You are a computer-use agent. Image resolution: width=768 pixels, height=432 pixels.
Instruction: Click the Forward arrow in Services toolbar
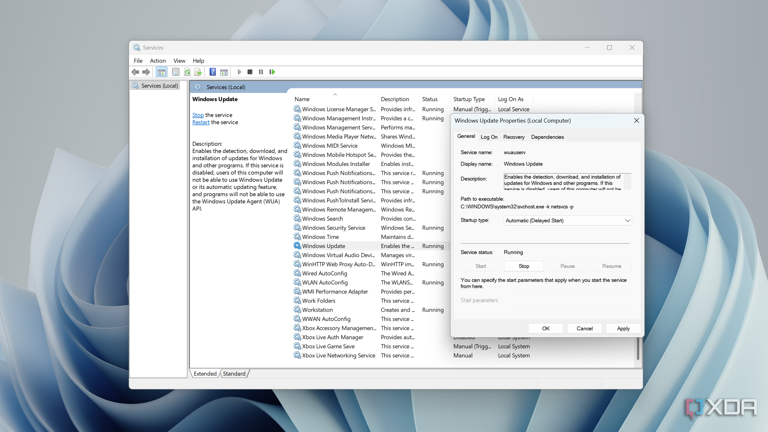(x=146, y=72)
